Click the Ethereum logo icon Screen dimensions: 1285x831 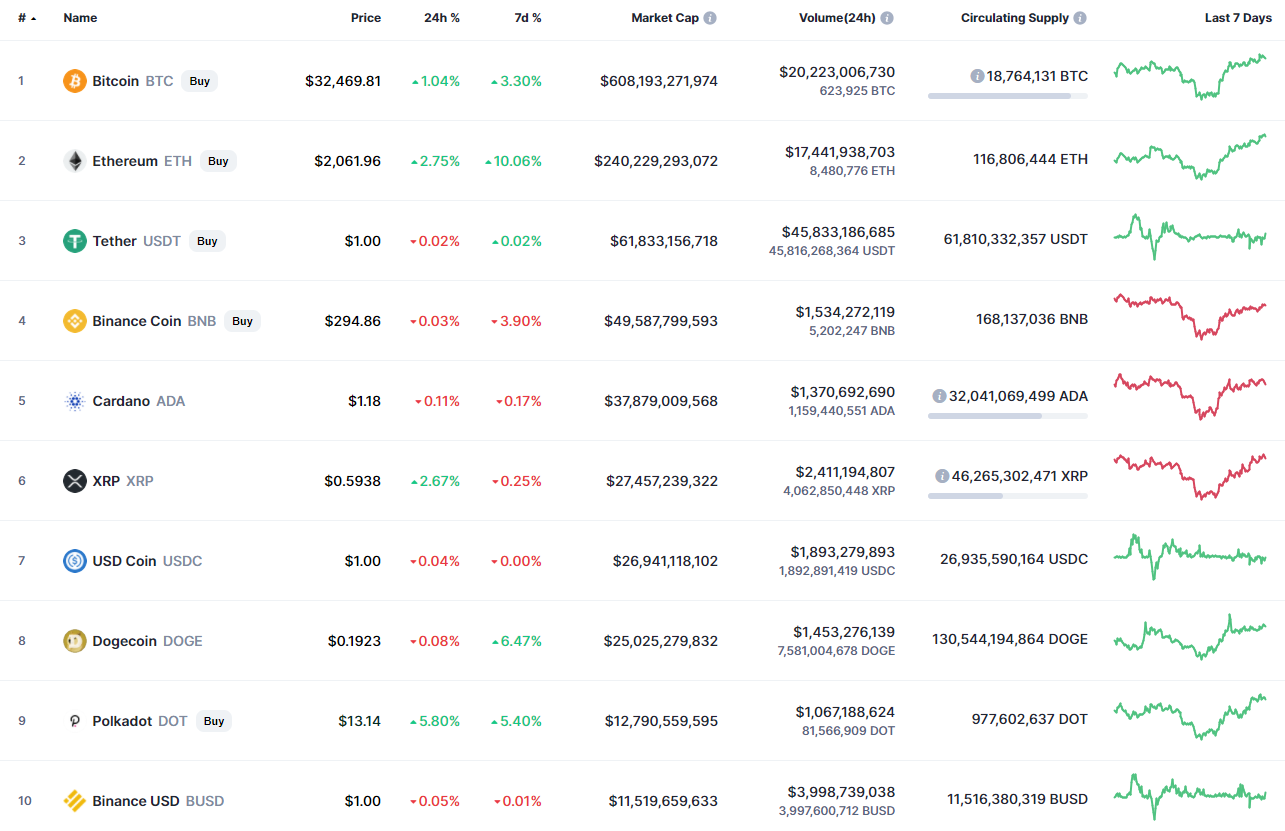tap(75, 161)
